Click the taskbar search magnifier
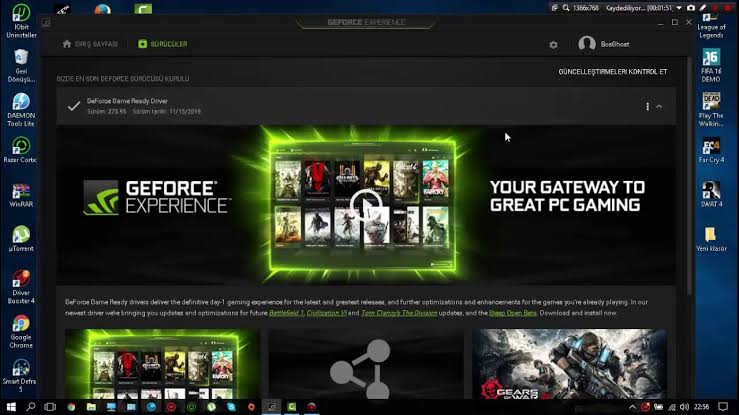 [x=31, y=407]
